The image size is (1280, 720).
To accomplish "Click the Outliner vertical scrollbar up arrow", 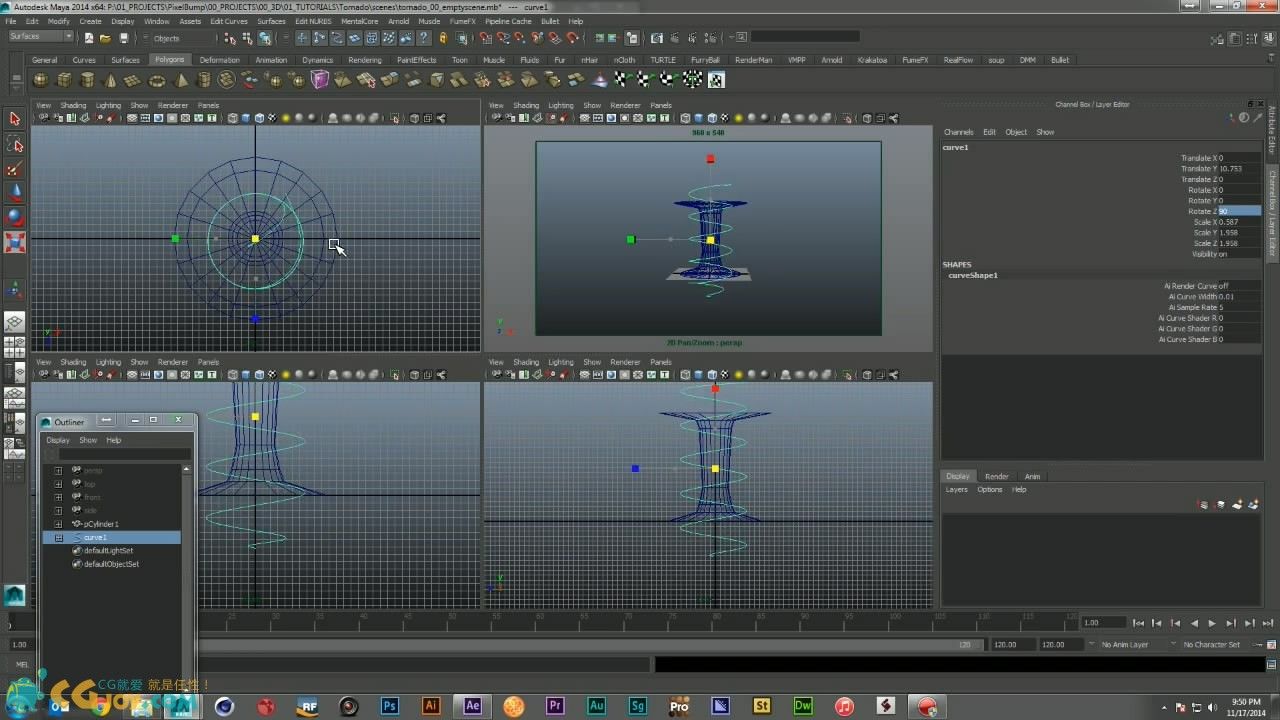I will [x=186, y=469].
